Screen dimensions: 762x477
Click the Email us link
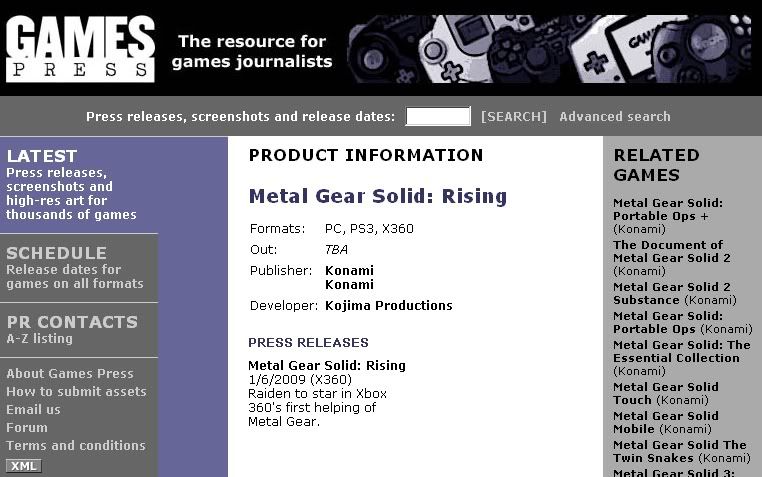(33, 409)
